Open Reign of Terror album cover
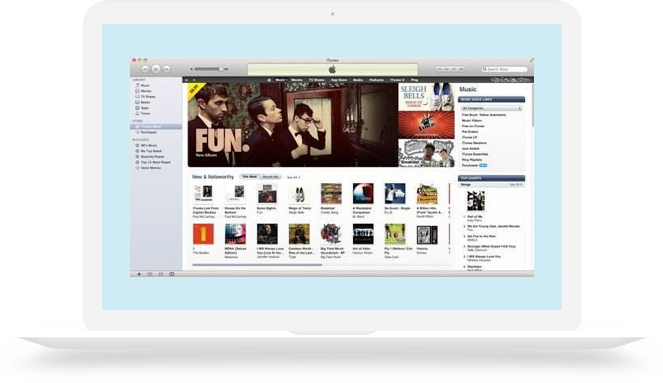 click(299, 193)
